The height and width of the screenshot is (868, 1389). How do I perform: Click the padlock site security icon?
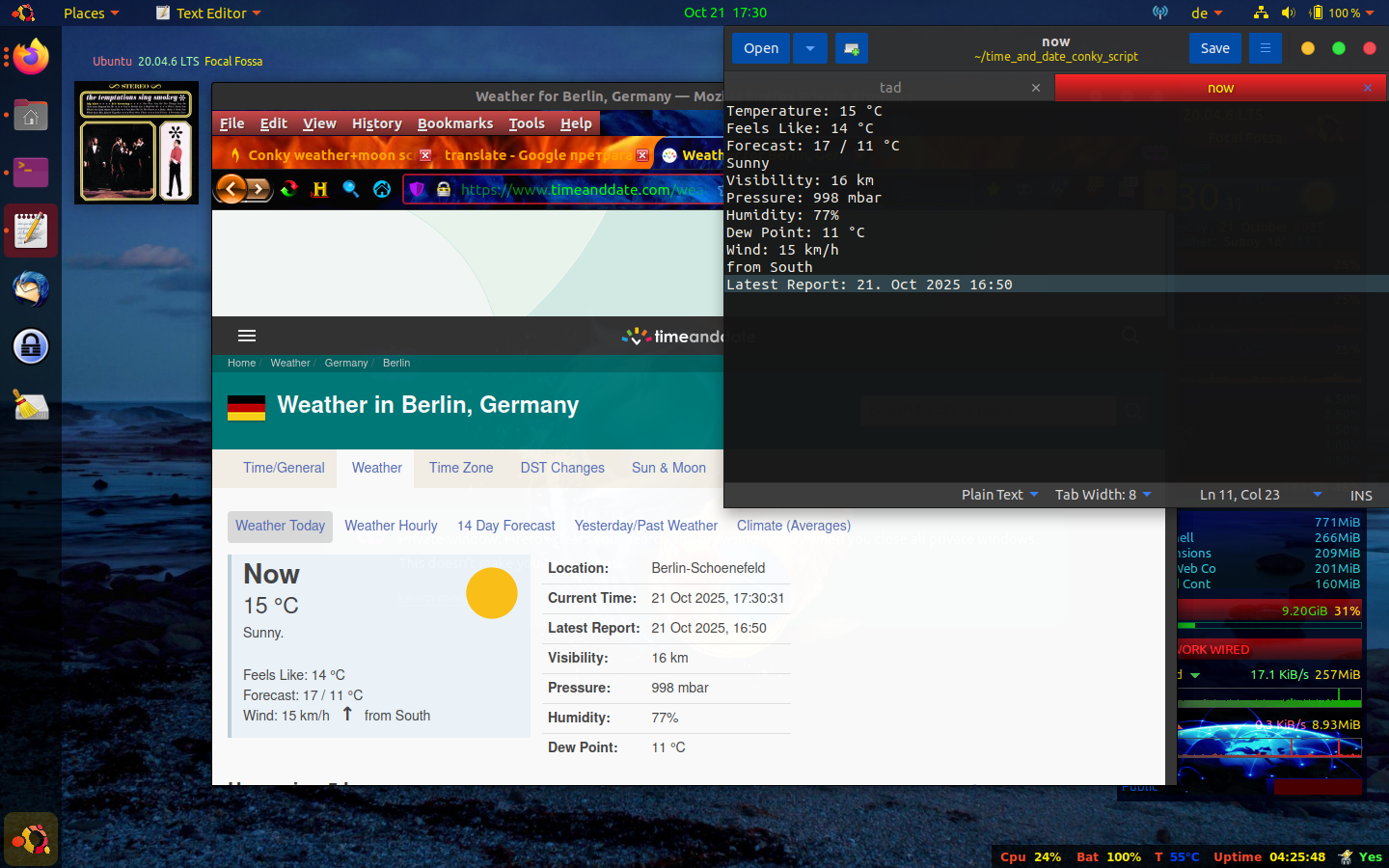click(x=444, y=189)
